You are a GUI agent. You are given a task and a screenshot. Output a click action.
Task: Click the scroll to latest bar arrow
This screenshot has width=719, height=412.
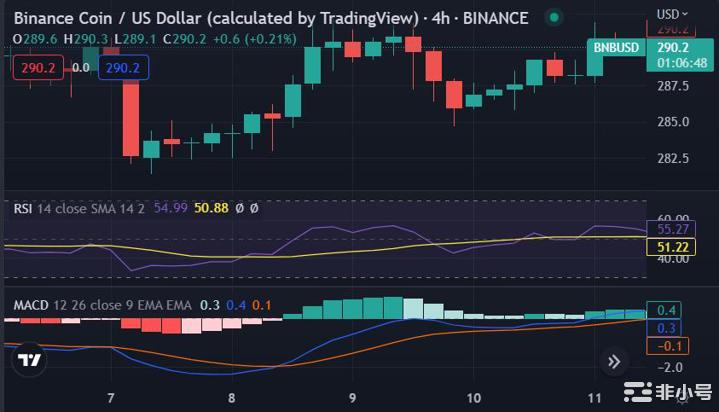[614, 361]
